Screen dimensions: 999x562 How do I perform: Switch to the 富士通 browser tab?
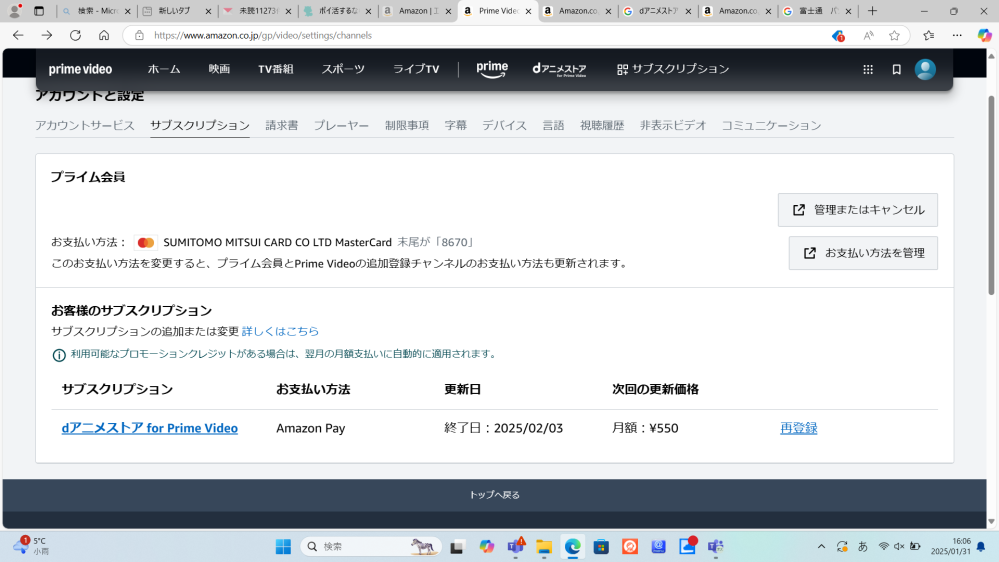point(817,11)
